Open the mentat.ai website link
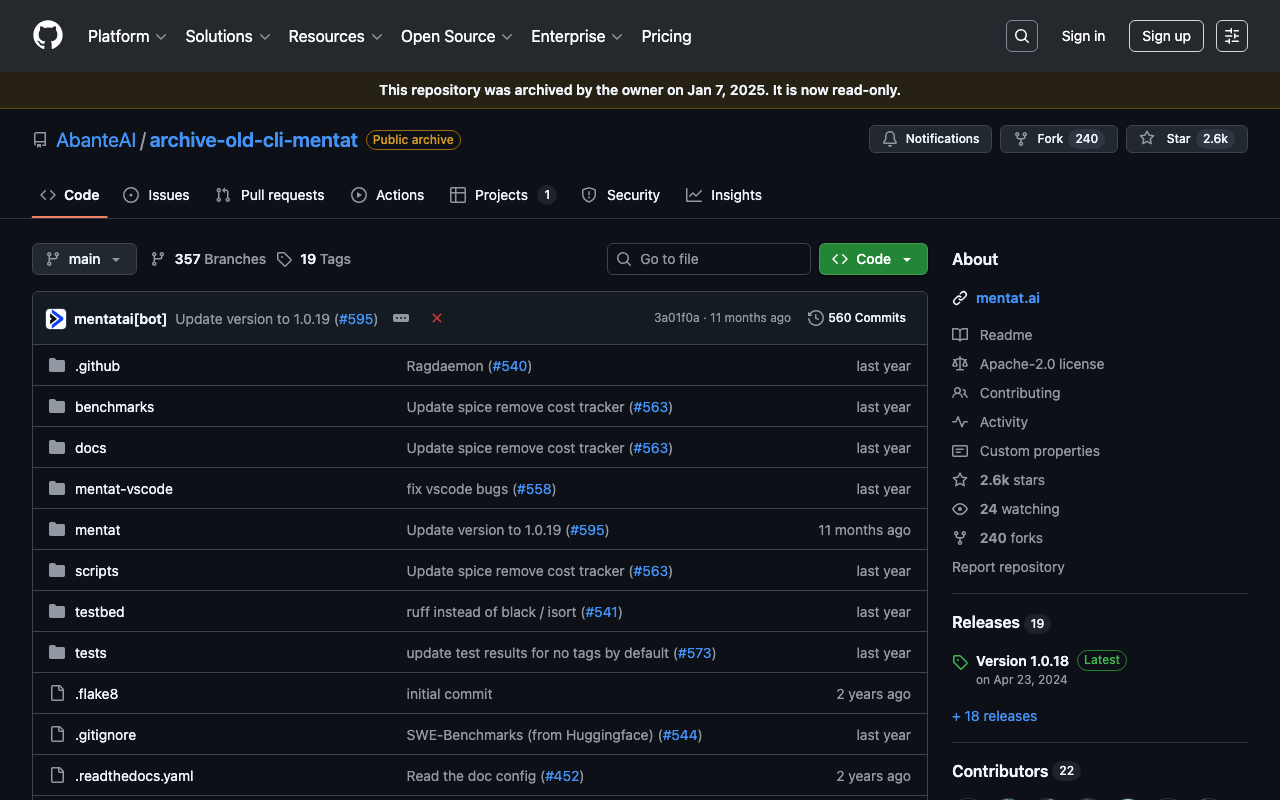Image resolution: width=1280 pixels, height=800 pixels. pos(1007,298)
